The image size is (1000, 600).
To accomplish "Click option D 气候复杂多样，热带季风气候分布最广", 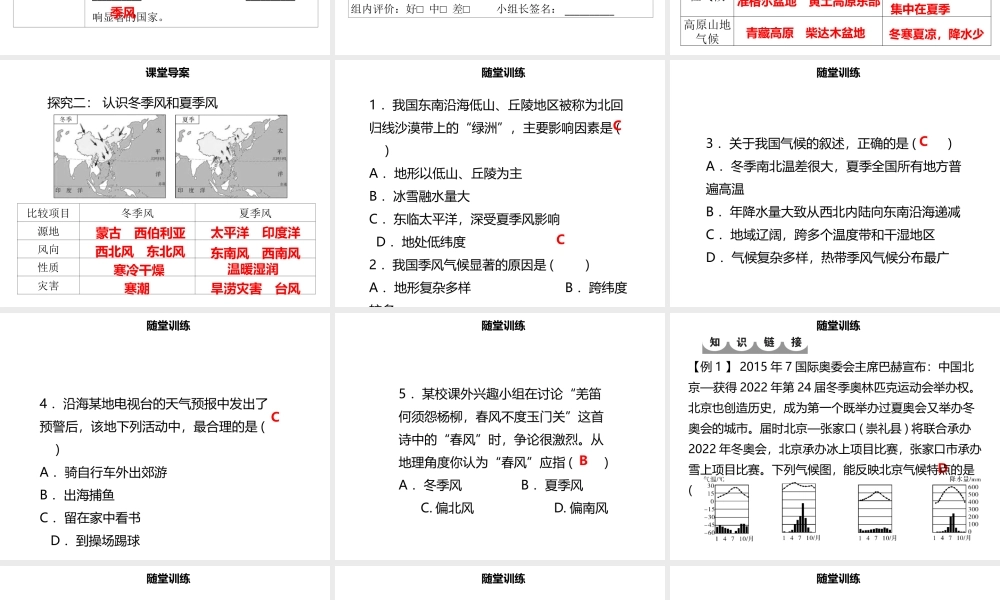I will [x=827, y=258].
